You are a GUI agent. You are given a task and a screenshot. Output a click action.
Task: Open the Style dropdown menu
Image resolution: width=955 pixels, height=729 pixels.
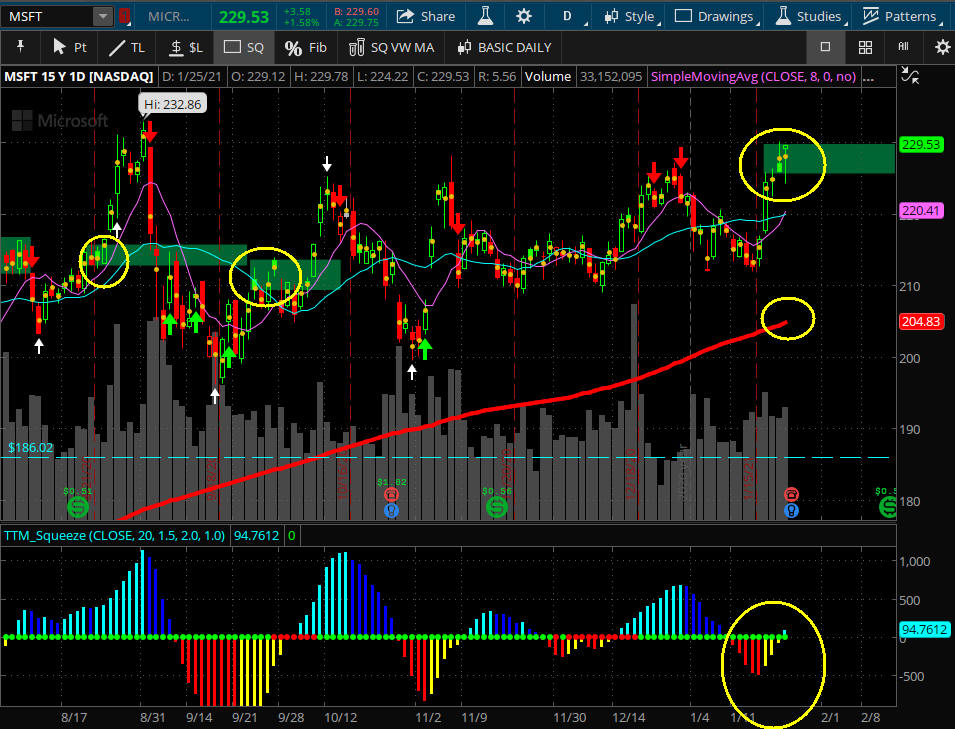(630, 16)
